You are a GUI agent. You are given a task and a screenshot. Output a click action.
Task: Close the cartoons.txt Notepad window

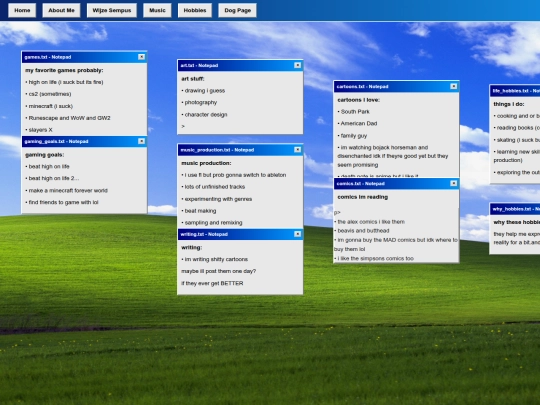pos(454,86)
